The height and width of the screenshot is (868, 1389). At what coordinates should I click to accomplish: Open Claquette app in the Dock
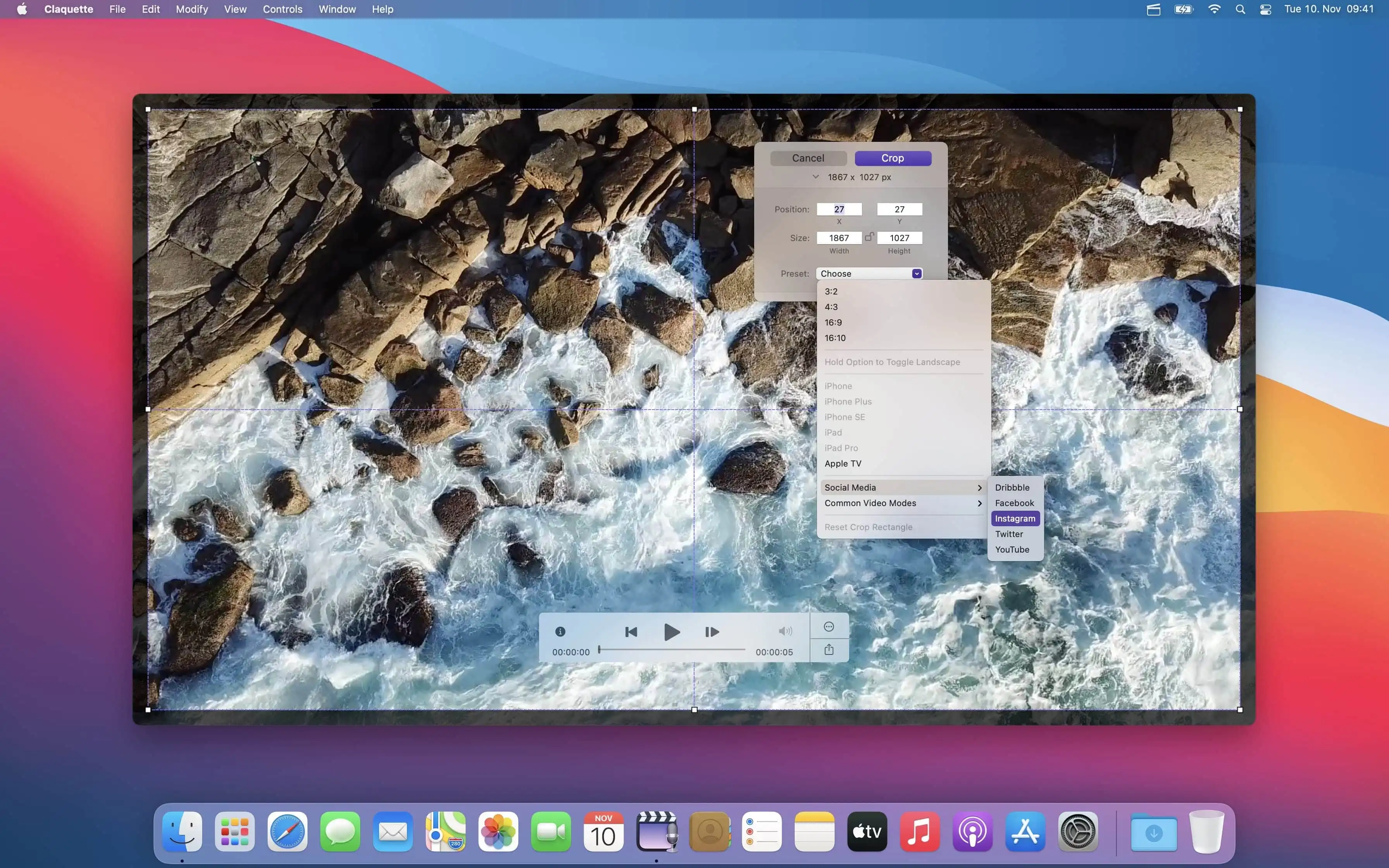(x=656, y=831)
